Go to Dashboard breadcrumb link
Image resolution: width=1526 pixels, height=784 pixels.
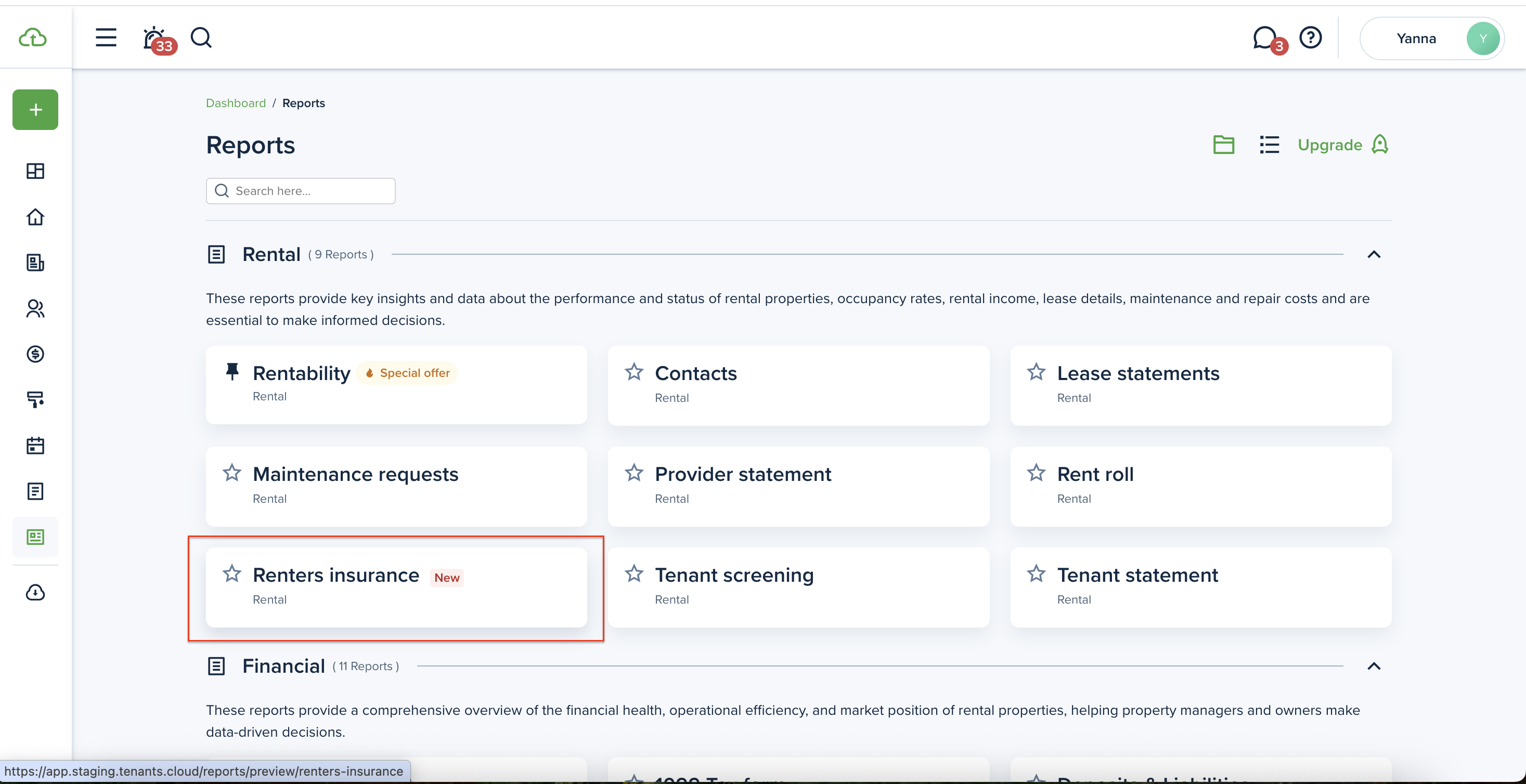coord(236,103)
